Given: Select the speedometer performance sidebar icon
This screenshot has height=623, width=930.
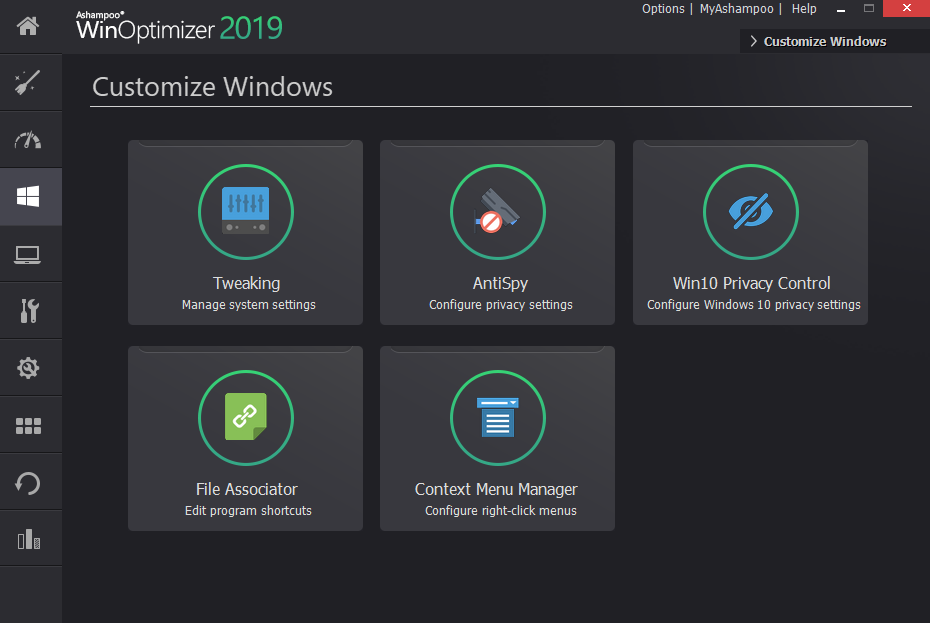Looking at the screenshot, I should pos(28,140).
